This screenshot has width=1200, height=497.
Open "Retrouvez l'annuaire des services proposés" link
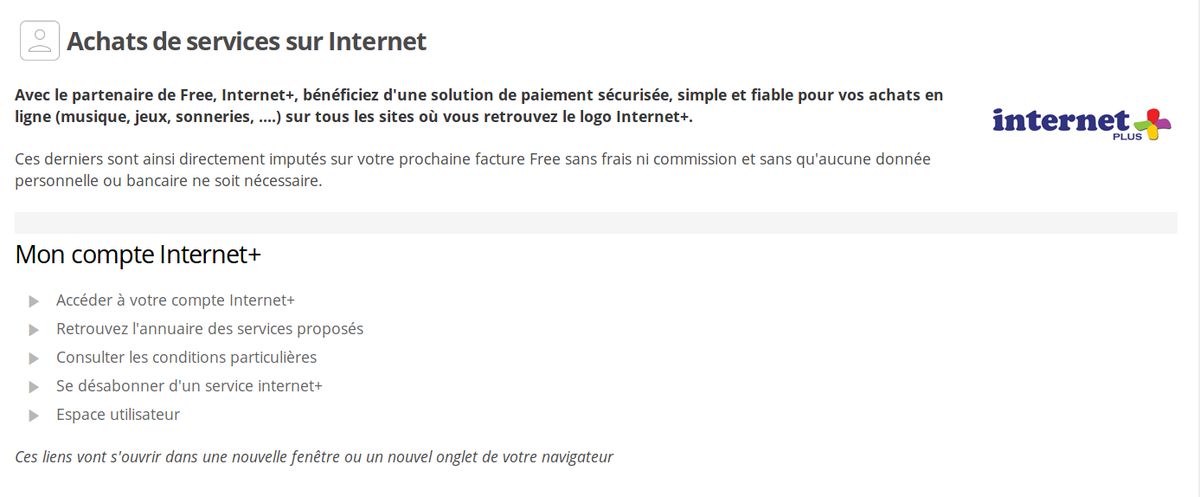pyautogui.click(x=210, y=328)
